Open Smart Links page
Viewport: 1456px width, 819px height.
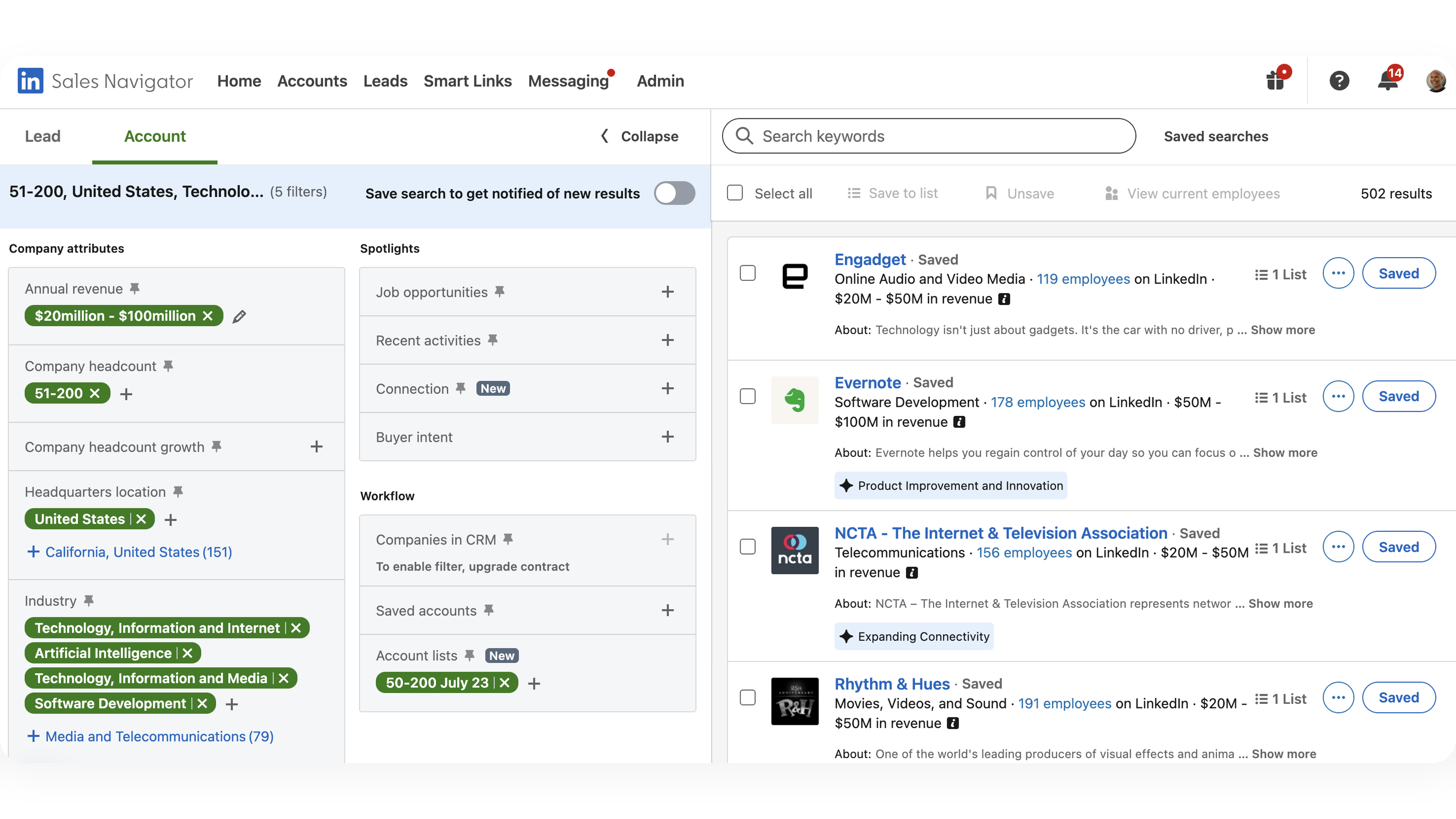467,81
